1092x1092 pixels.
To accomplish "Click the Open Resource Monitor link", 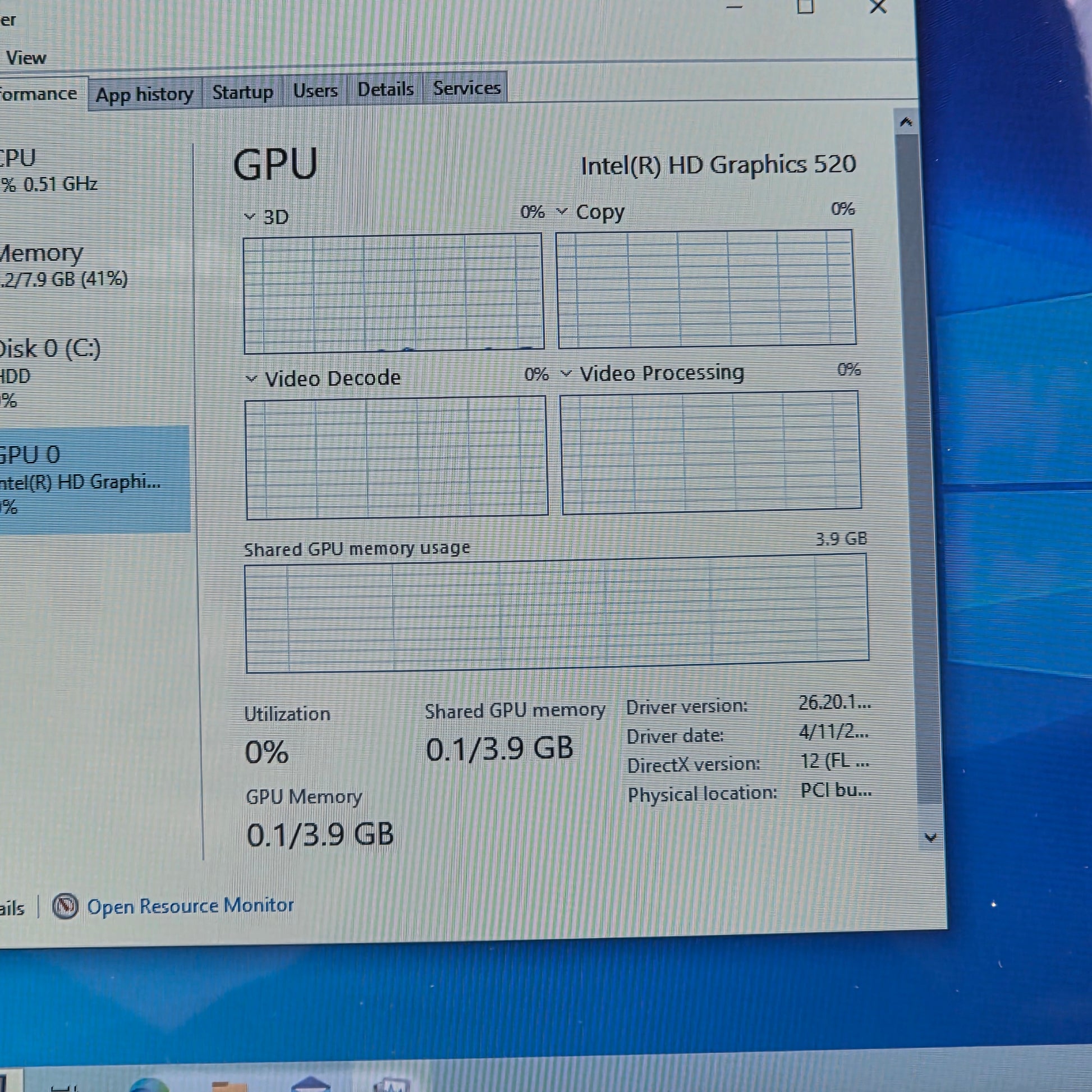I will click(x=190, y=906).
